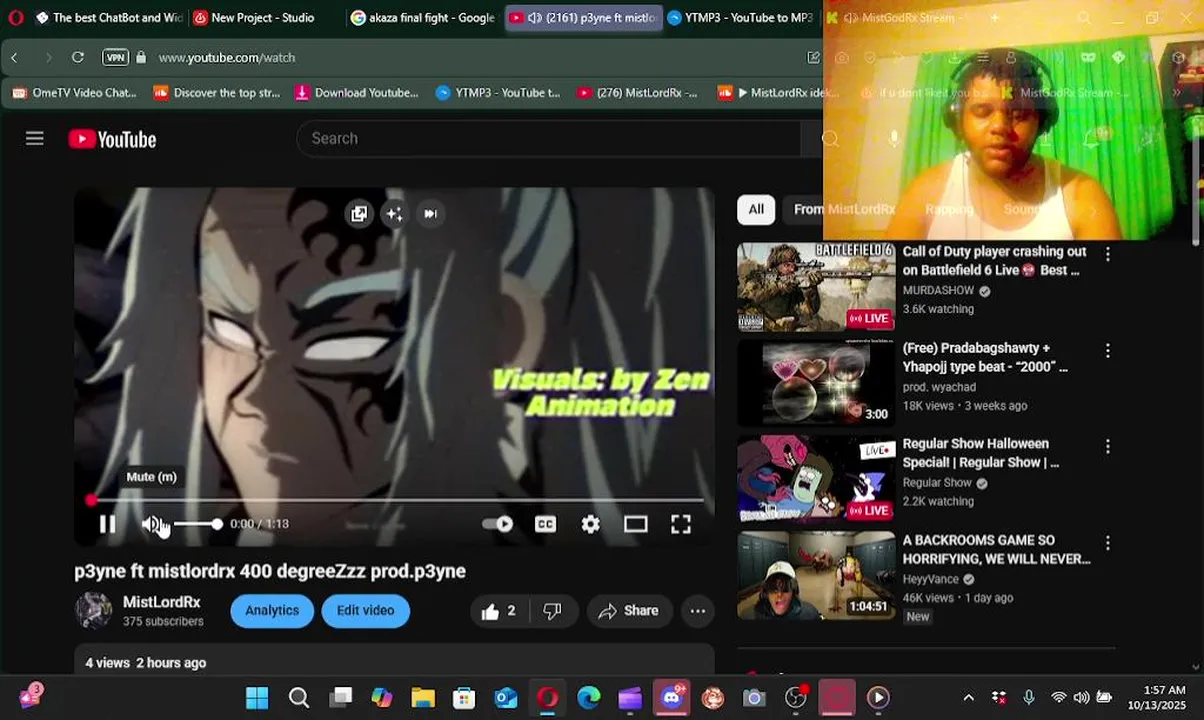Open MistLordRx channel name link
The image size is (1204, 720).
coord(161,602)
